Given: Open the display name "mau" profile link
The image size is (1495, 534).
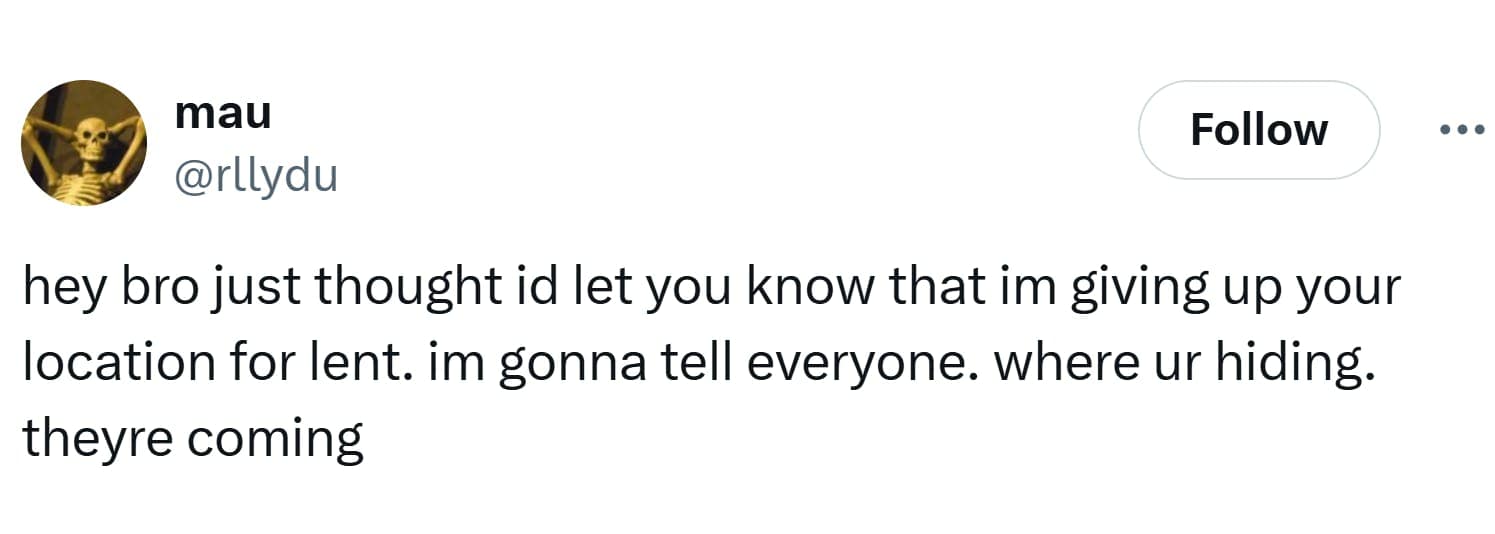Looking at the screenshot, I should [222, 113].
